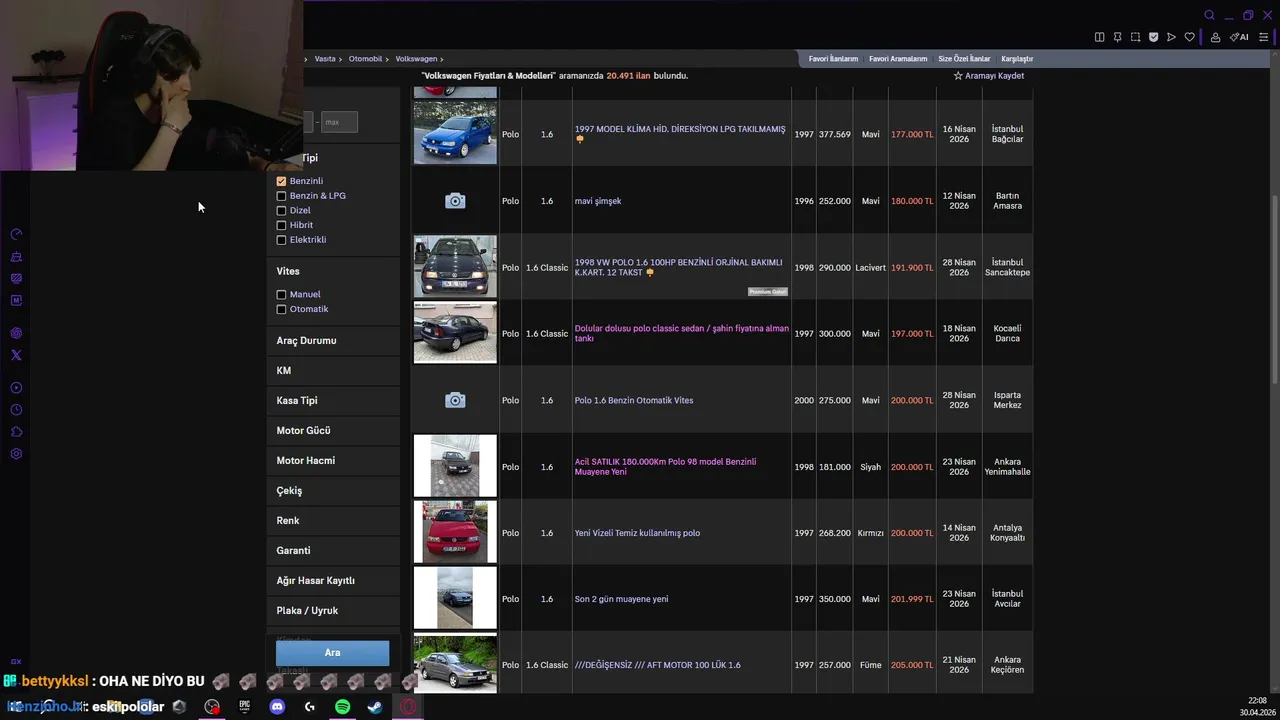
Task: Open Steam from the taskbar
Action: click(x=375, y=706)
